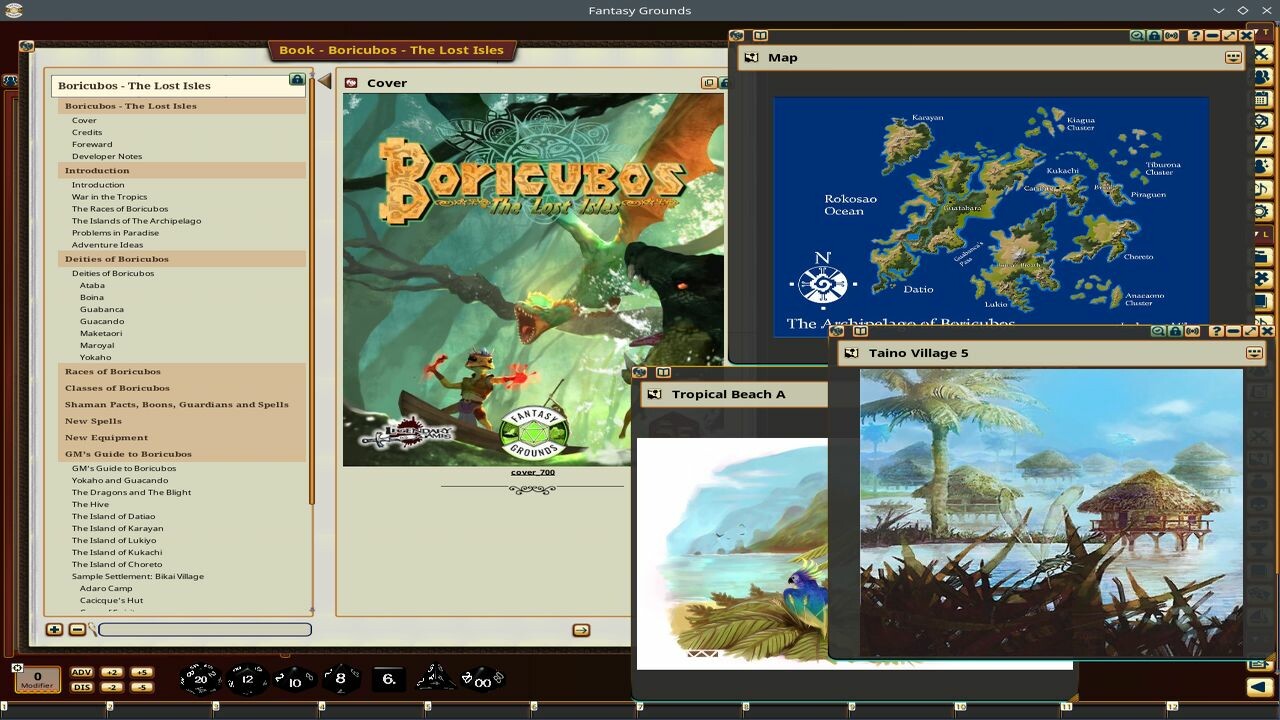1280x720 pixels.
Task: Click the clock shortcut icon on the Map window
Action: coord(1137,36)
